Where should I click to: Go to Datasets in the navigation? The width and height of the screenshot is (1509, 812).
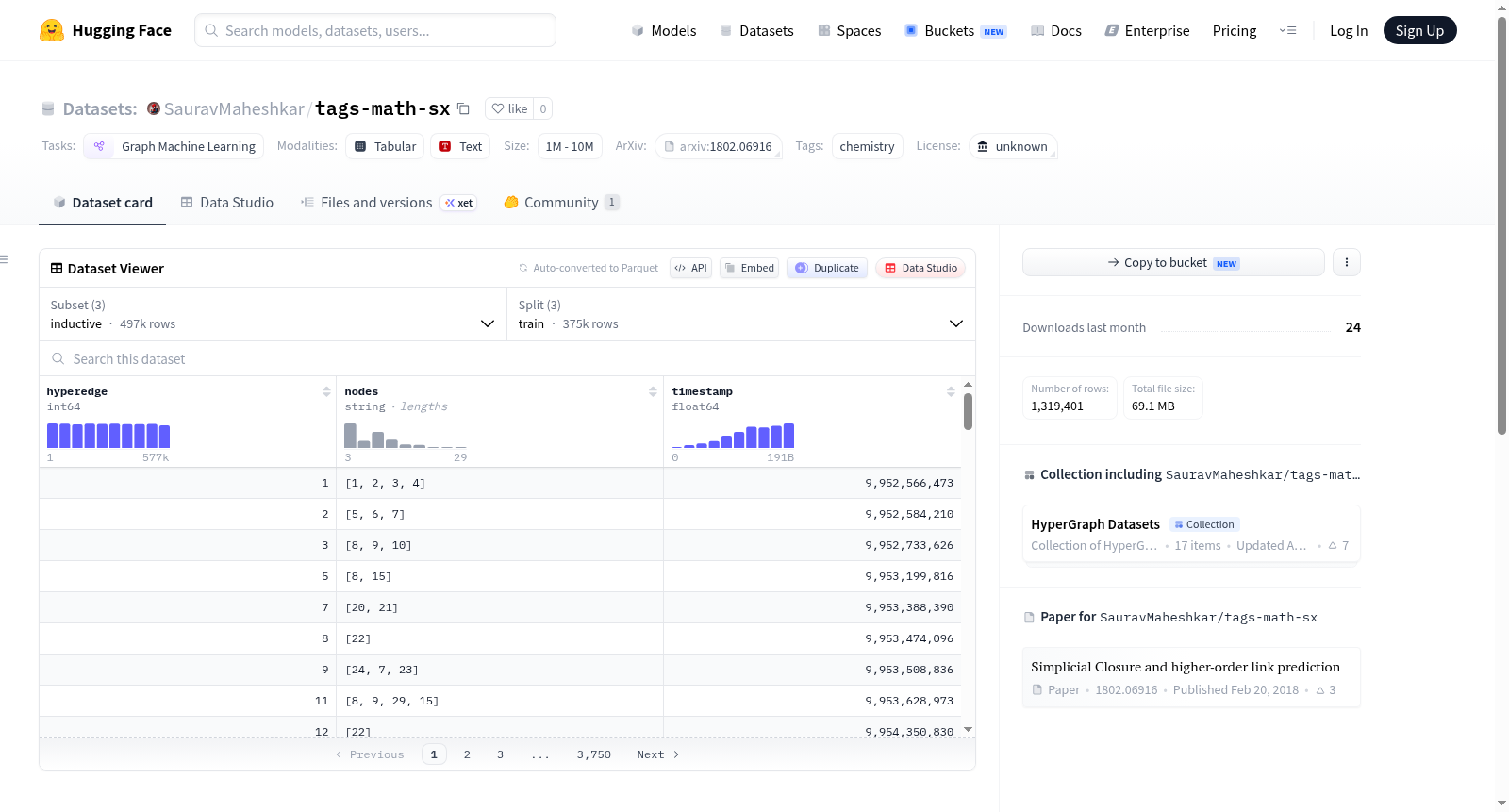click(x=756, y=30)
